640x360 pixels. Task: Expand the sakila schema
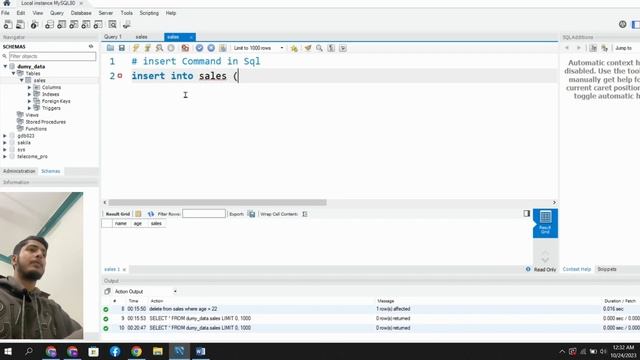point(5,143)
